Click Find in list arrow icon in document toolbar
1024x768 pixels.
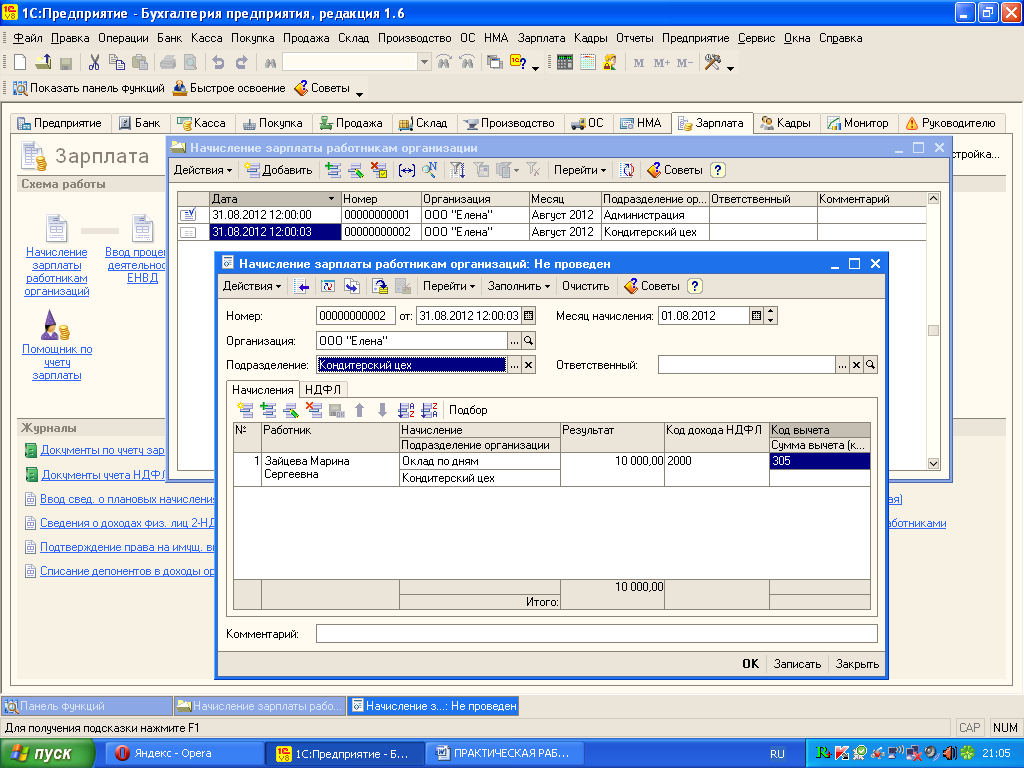[x=301, y=286]
